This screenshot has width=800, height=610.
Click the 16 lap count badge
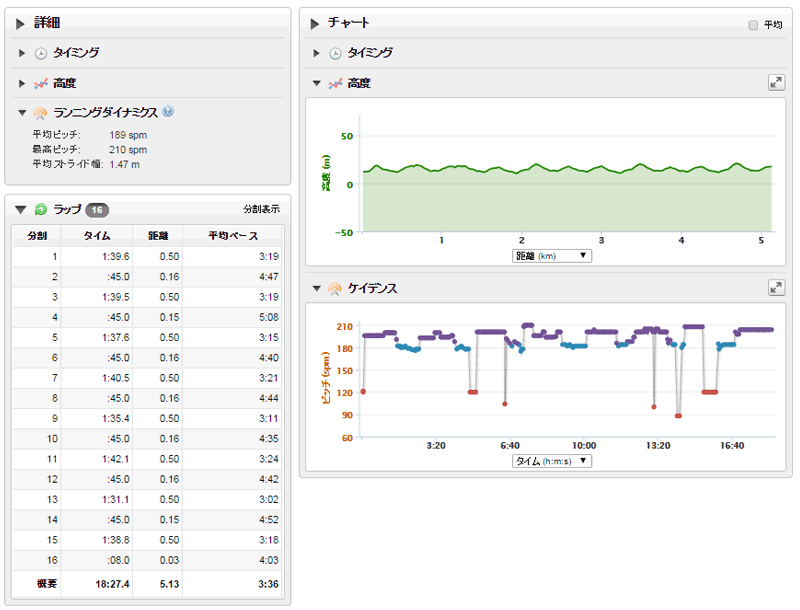click(x=97, y=210)
